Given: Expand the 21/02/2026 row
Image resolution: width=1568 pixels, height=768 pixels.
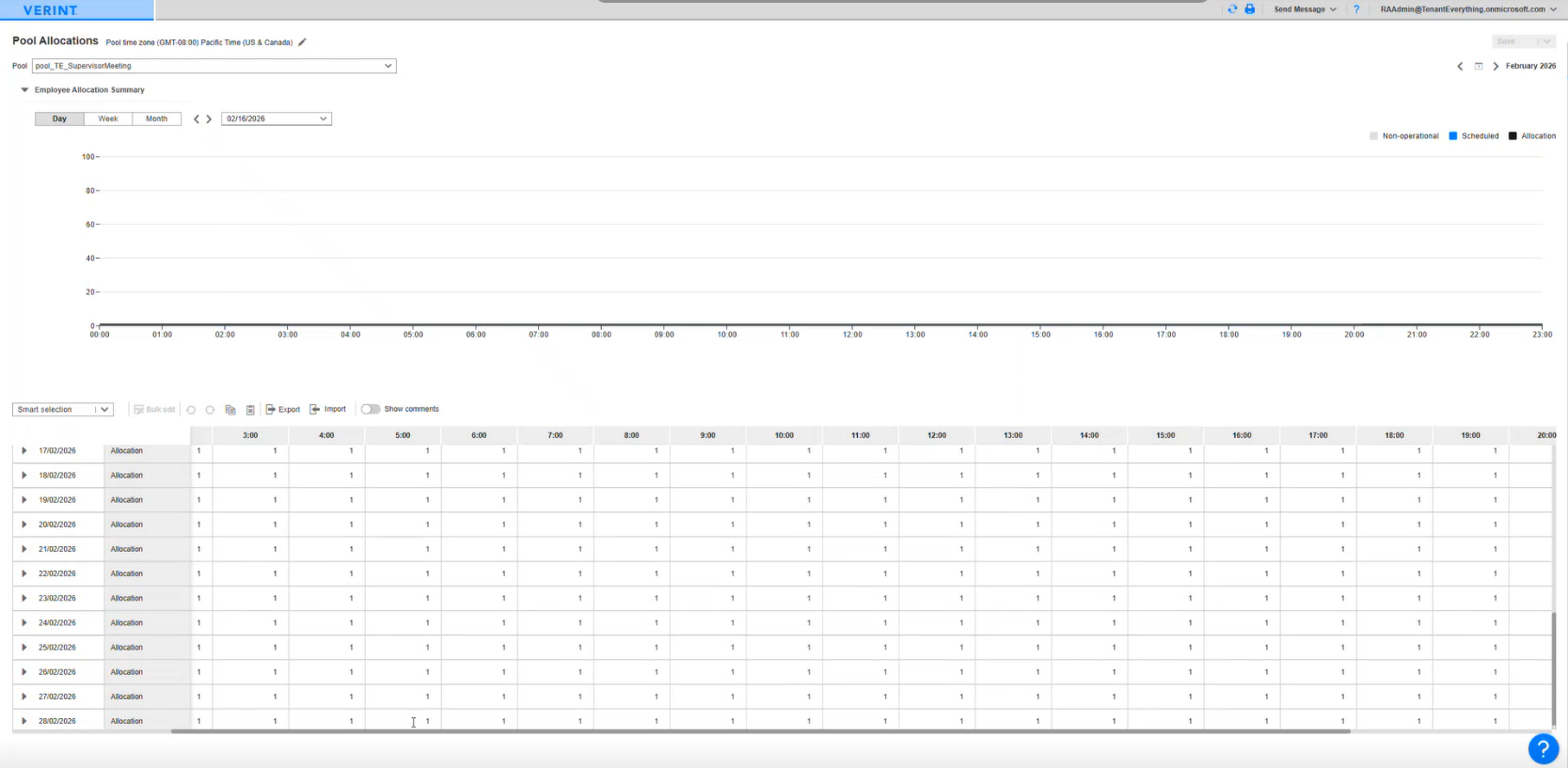Looking at the screenshot, I should (24, 549).
